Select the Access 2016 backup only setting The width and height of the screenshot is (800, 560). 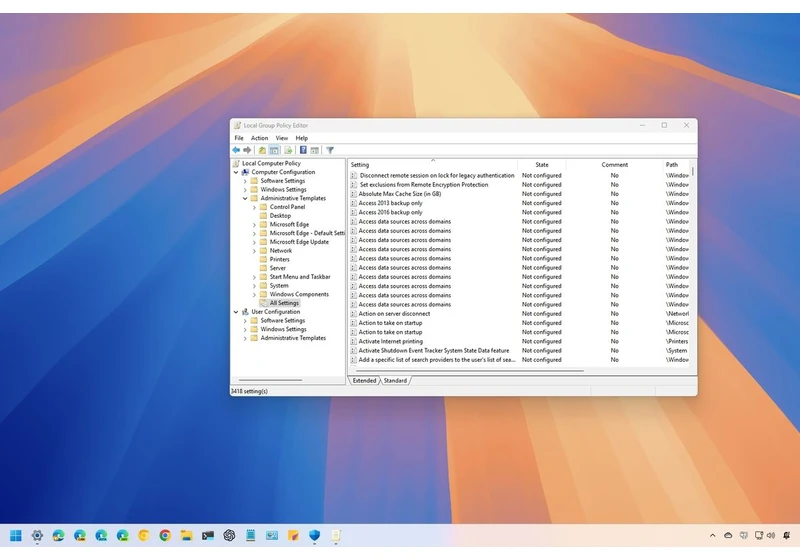point(390,212)
